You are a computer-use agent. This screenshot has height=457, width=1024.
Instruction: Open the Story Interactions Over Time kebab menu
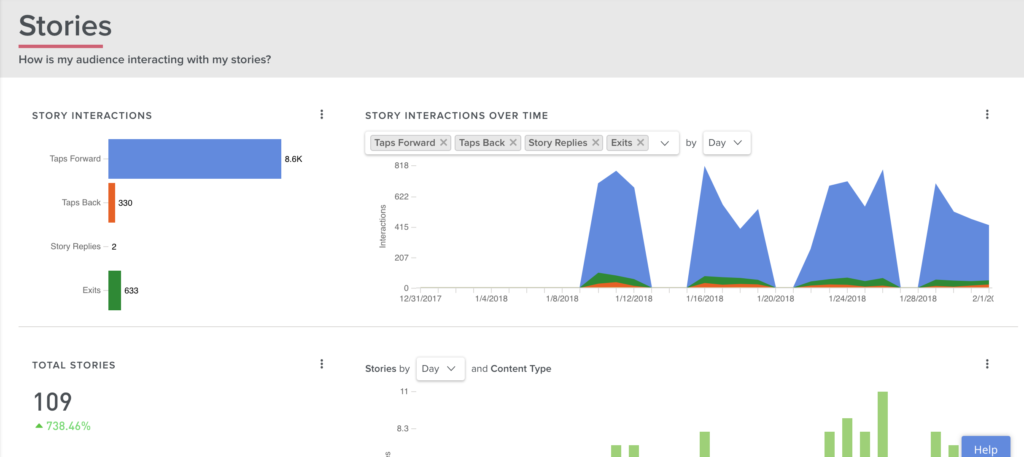pos(987,115)
